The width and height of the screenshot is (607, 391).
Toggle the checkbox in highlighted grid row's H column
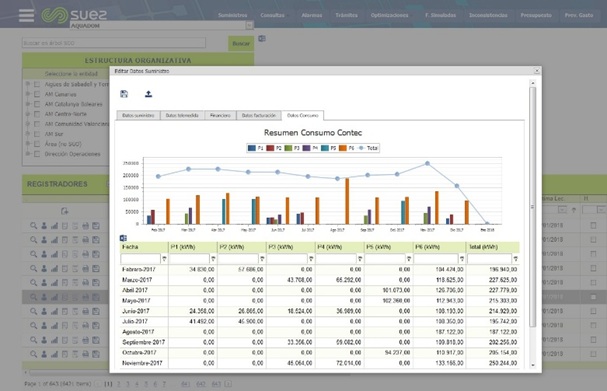[x=593, y=297]
